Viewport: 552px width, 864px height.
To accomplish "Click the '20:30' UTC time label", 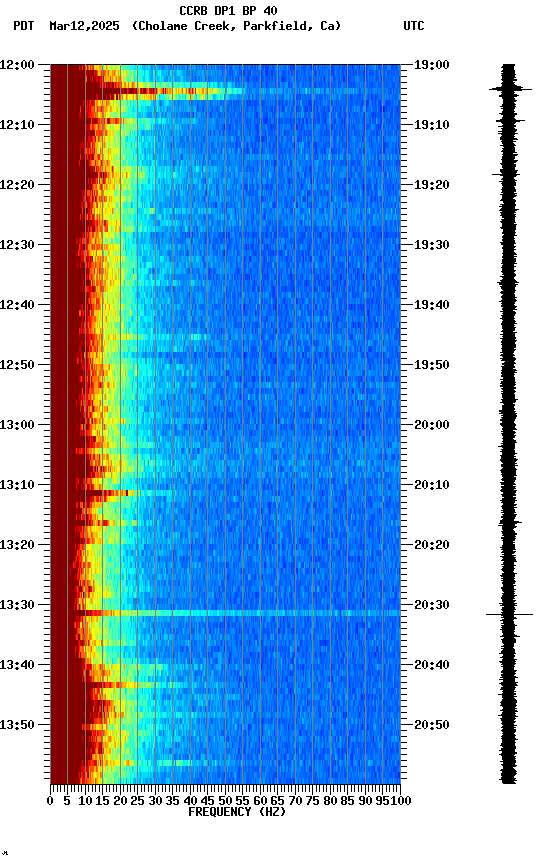I will 432,605.
